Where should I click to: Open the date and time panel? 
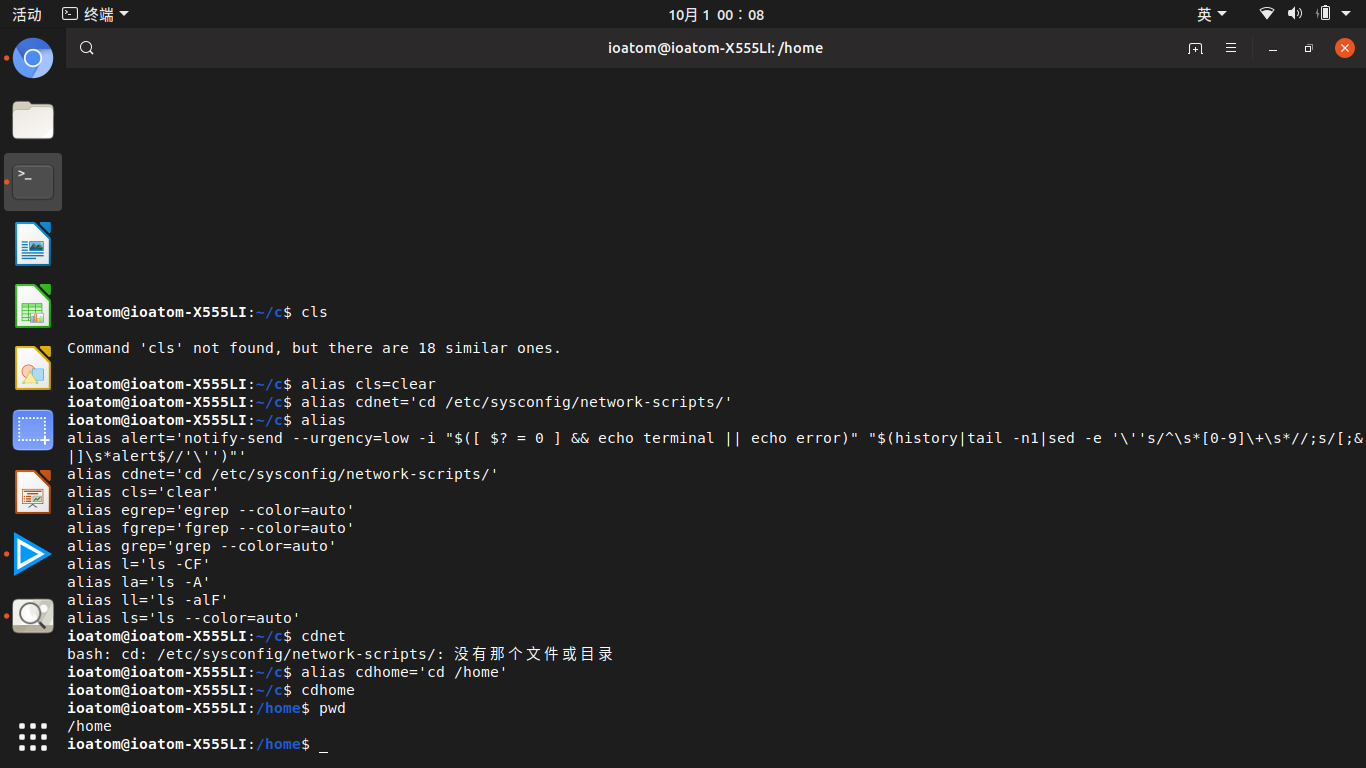point(716,14)
